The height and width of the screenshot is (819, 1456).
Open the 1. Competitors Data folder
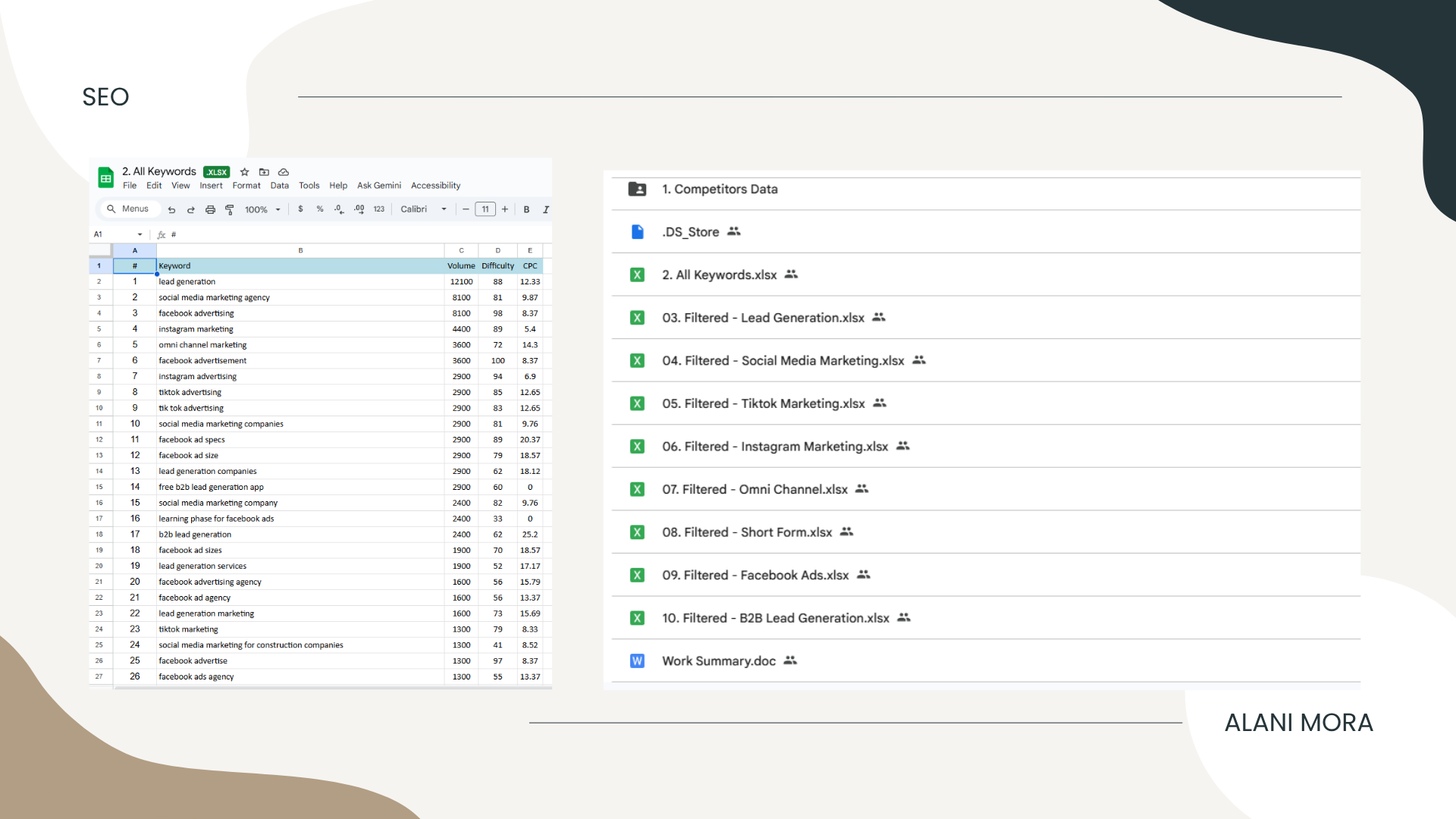pos(719,190)
